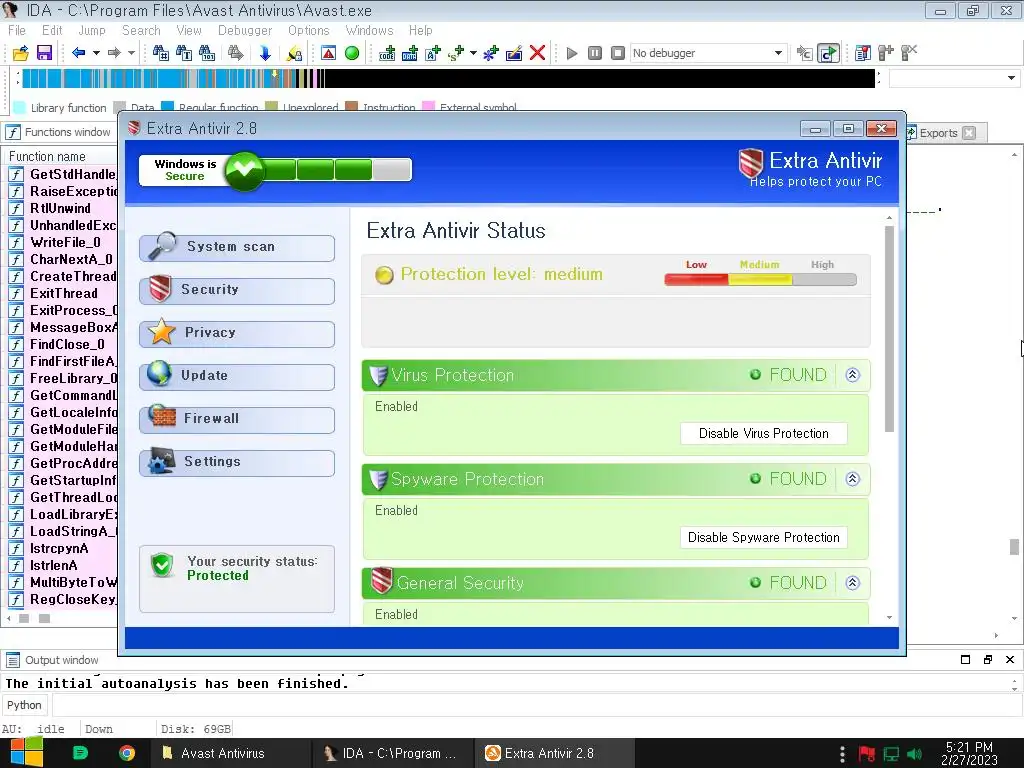Switch to the Exports tab in IDA

938,133
